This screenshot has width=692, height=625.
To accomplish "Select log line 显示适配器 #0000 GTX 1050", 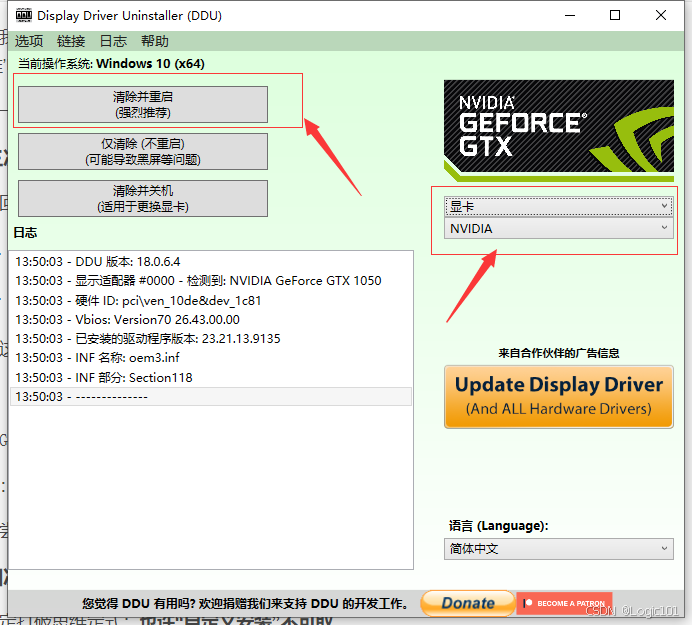I will (x=211, y=281).
